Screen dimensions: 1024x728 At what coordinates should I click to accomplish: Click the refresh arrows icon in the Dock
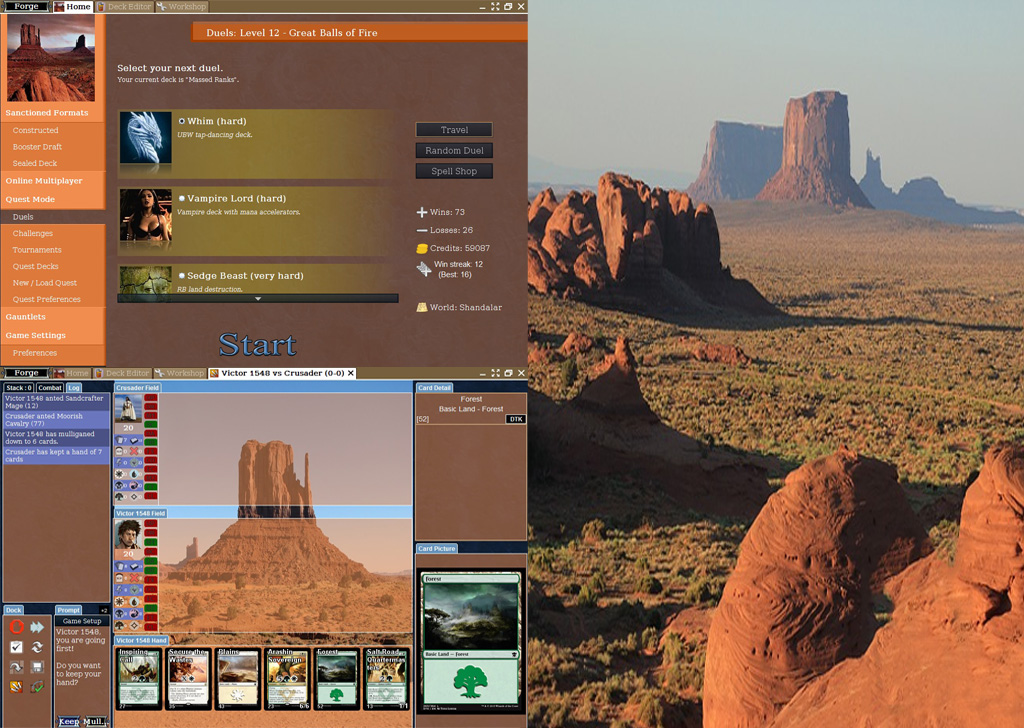tap(37, 647)
